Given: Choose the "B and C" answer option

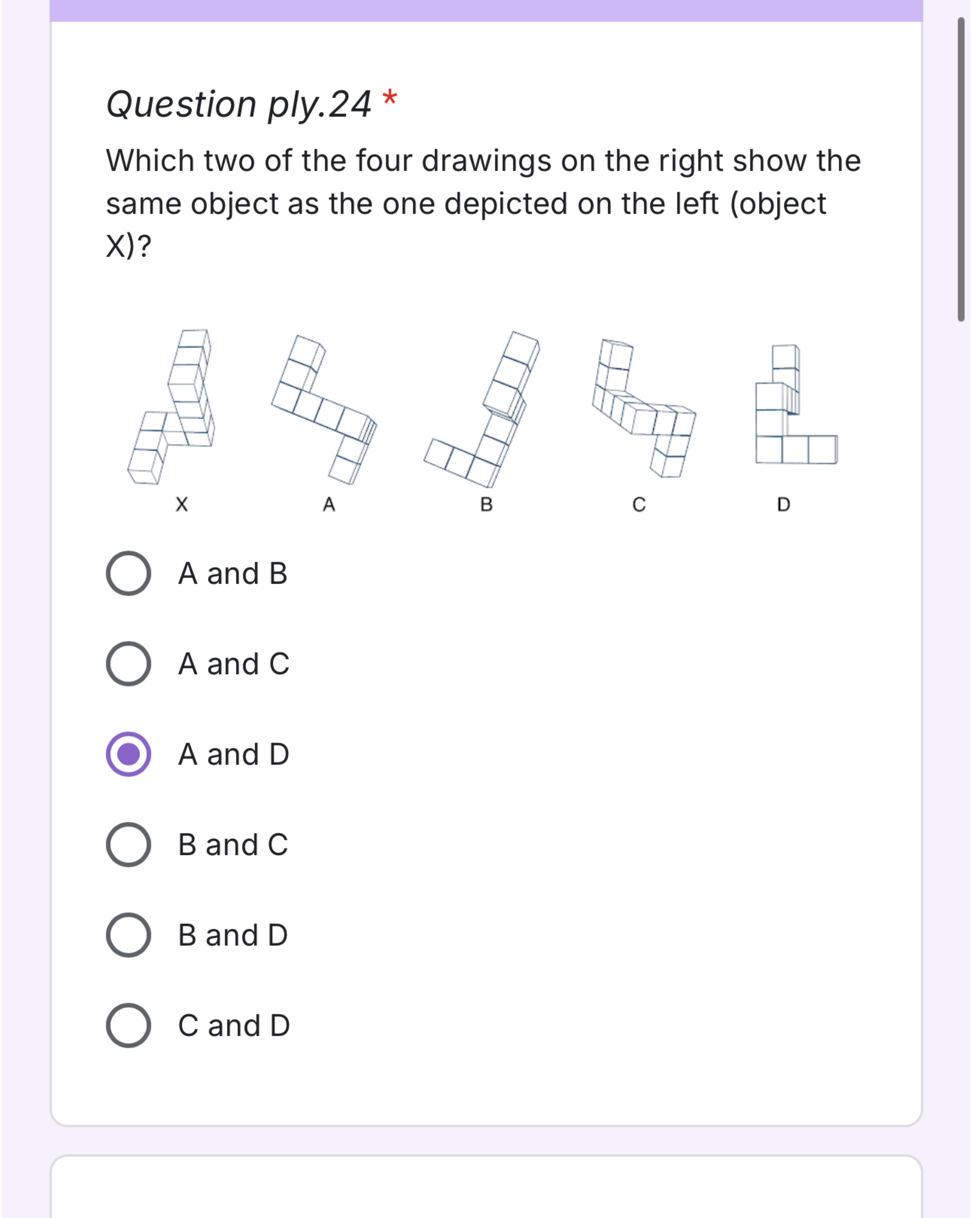Looking at the screenshot, I should 128,844.
